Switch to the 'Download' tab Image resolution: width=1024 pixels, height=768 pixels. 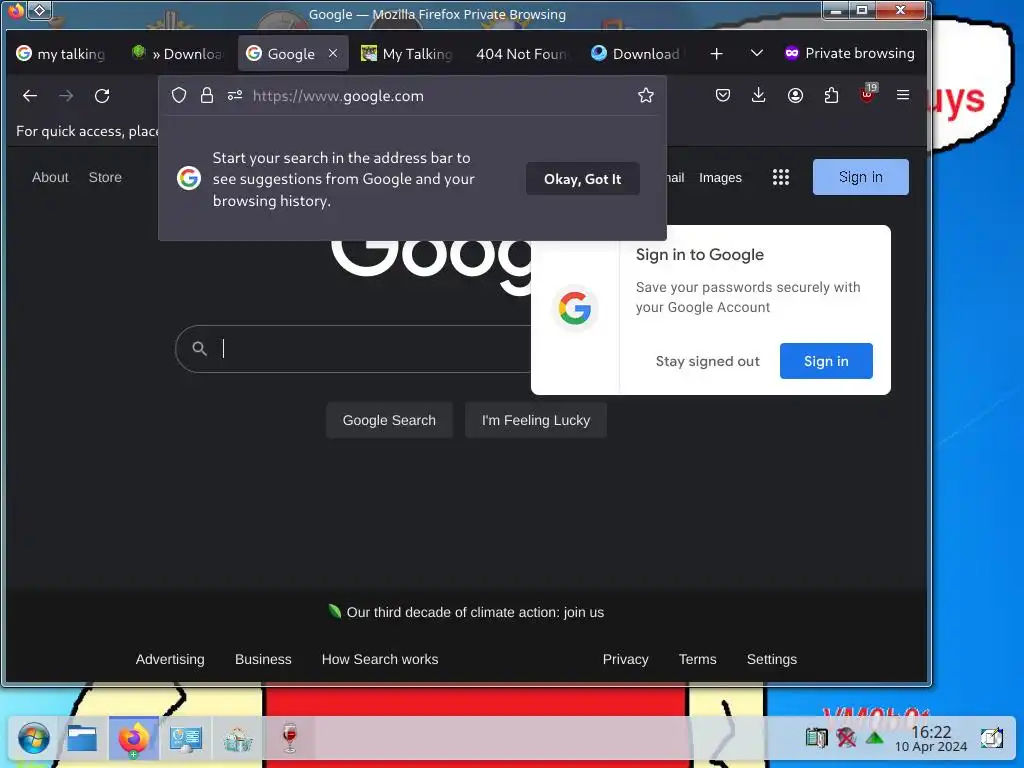tap(637, 54)
